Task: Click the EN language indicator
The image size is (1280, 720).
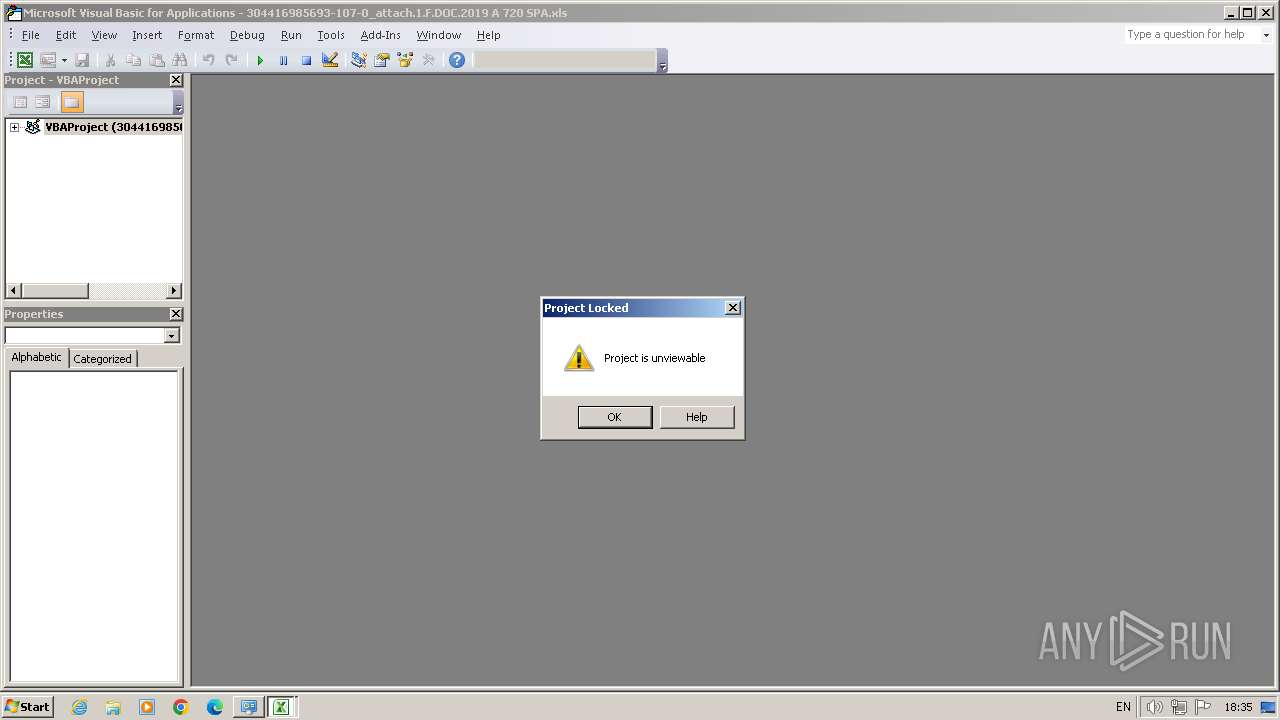Action: (x=1123, y=707)
